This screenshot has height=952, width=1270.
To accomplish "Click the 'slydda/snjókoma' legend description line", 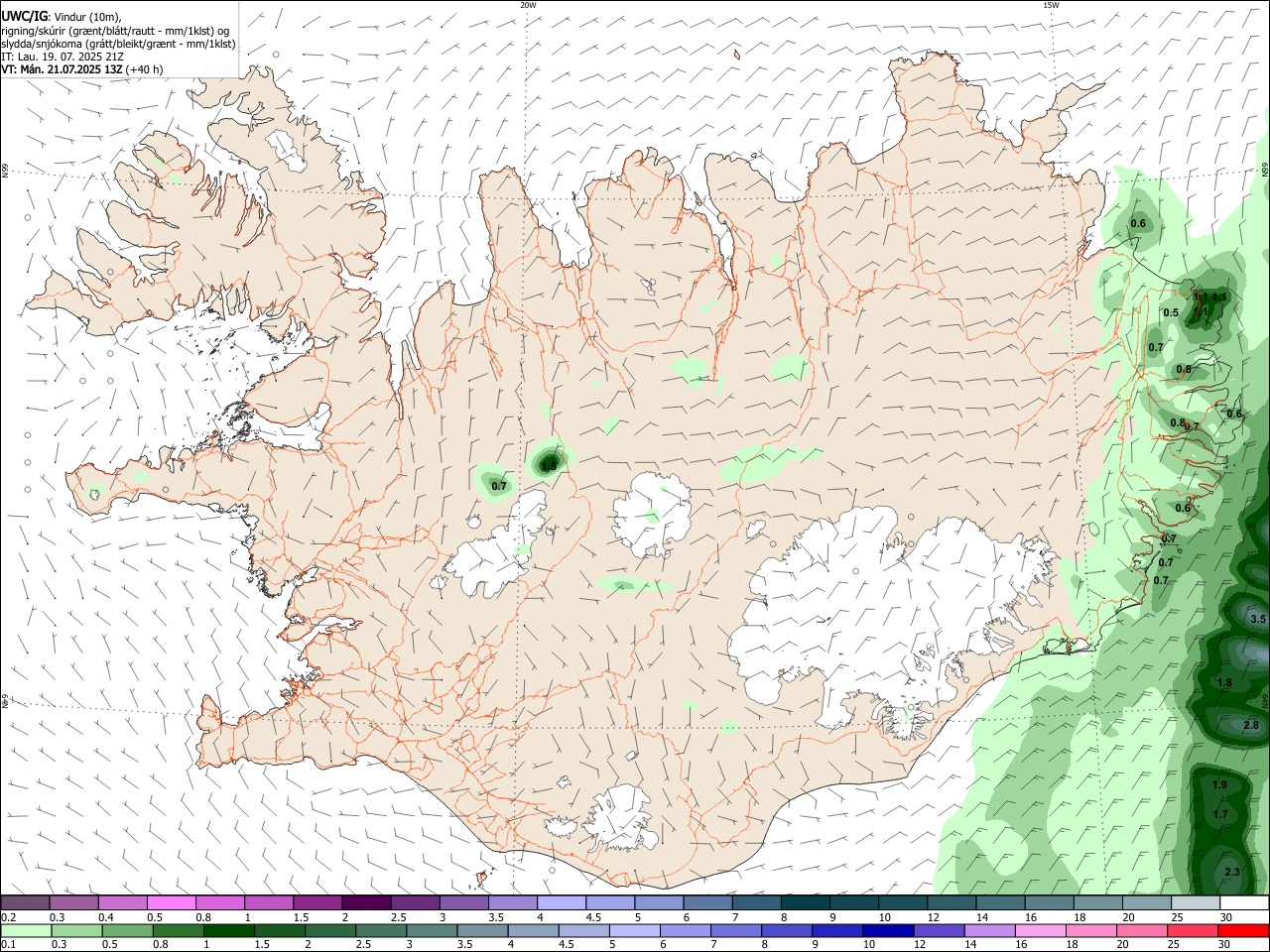I will 118,44.
